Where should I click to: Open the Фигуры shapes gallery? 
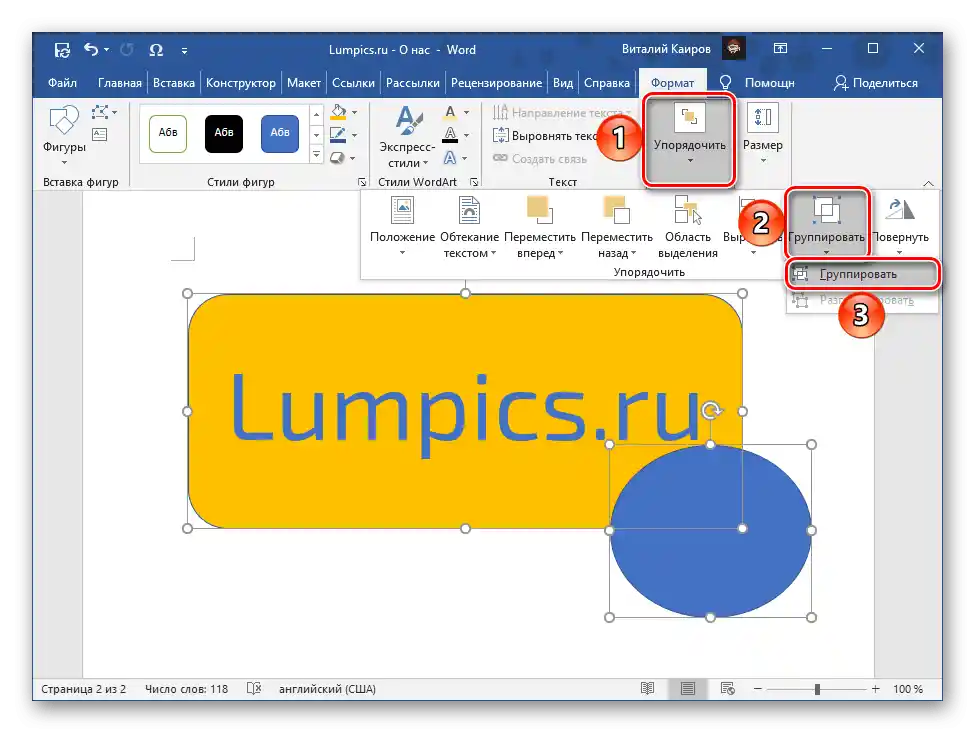pyautogui.click(x=64, y=134)
